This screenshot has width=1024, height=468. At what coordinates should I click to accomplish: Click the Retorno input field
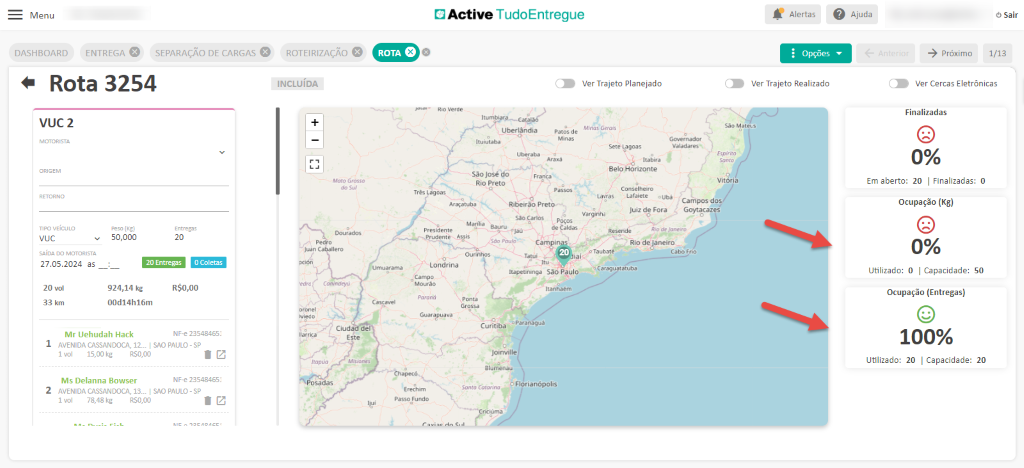(x=134, y=206)
